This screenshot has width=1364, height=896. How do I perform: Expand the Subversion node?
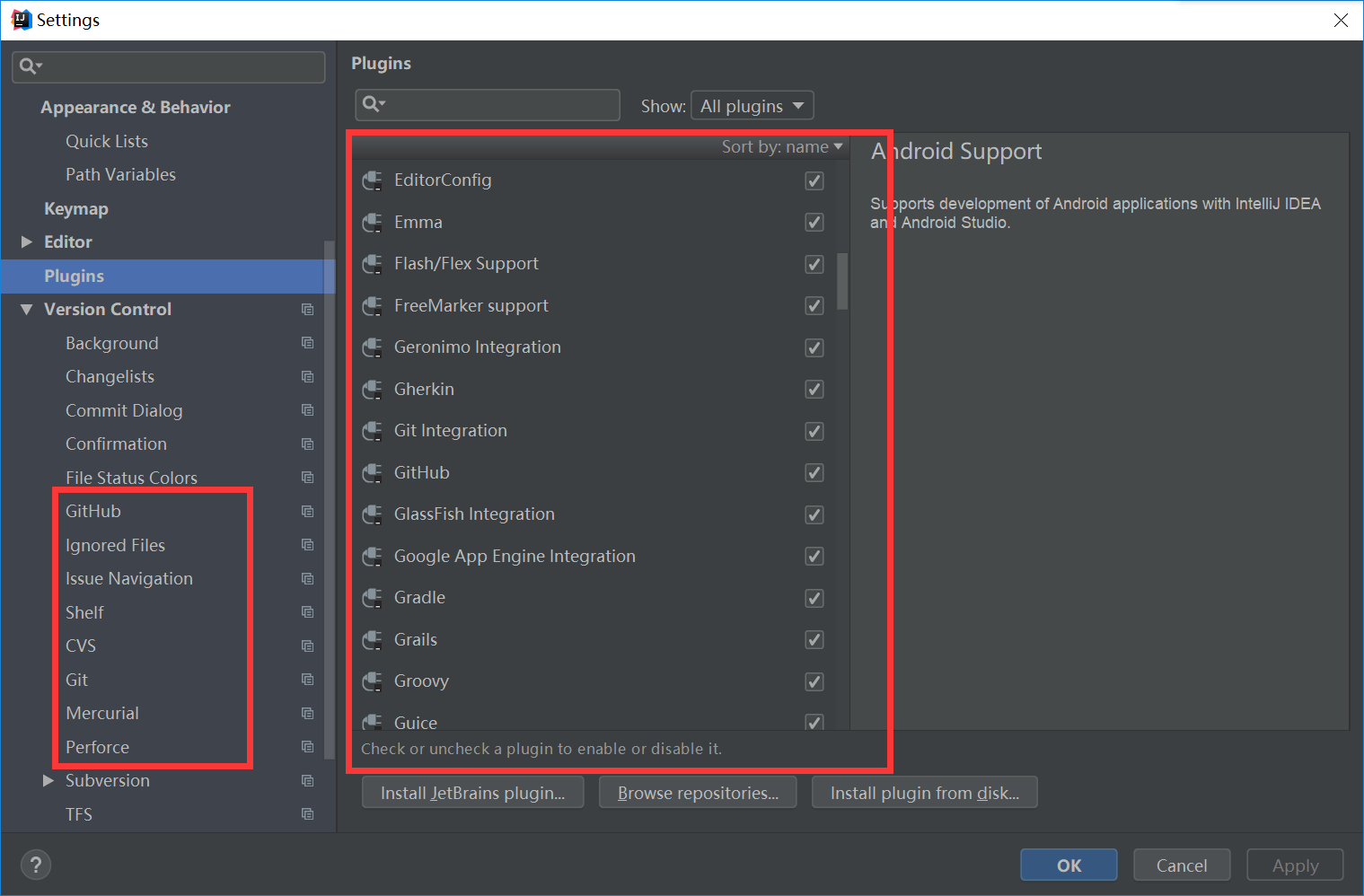pyautogui.click(x=48, y=781)
